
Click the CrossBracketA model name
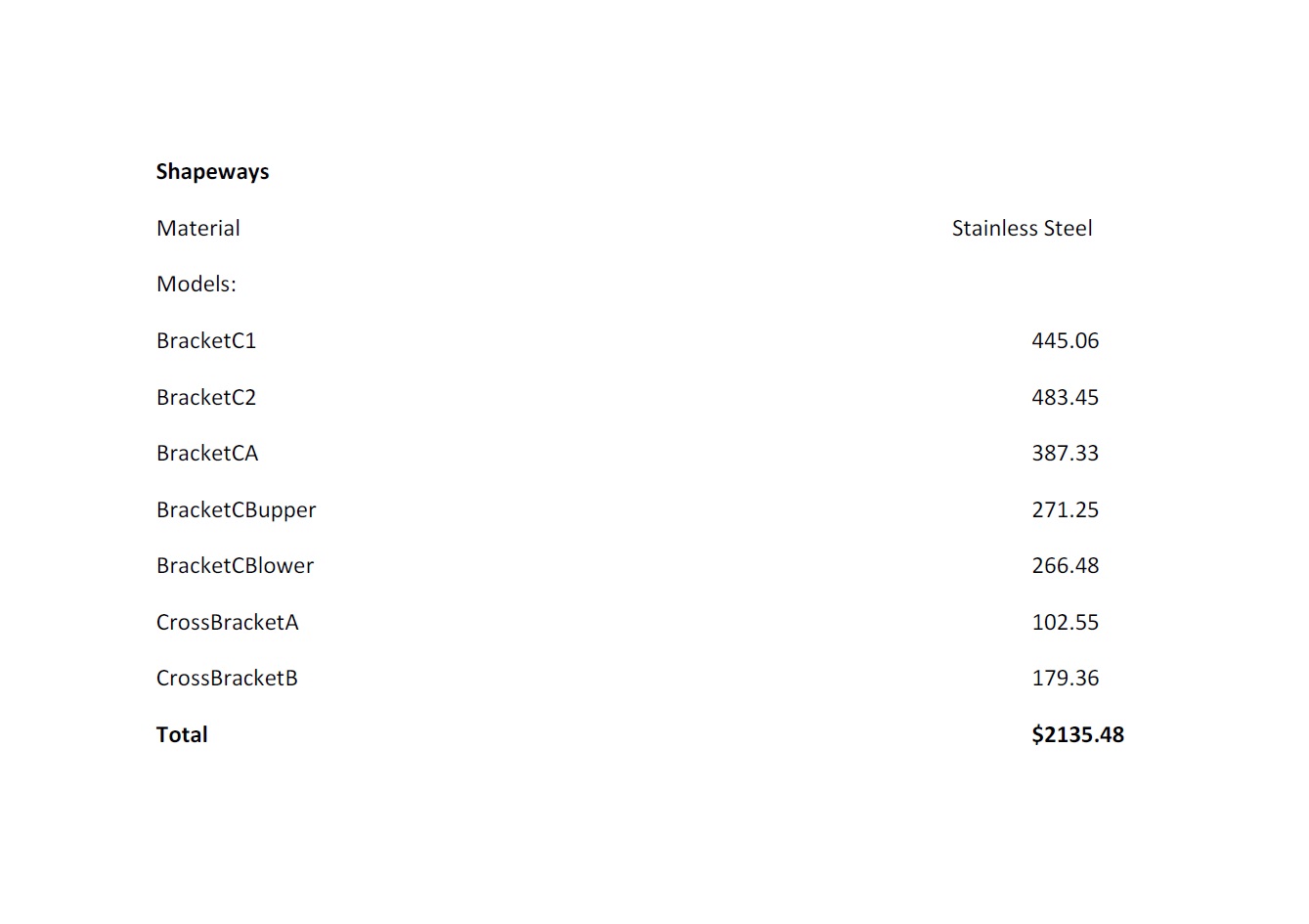click(227, 623)
